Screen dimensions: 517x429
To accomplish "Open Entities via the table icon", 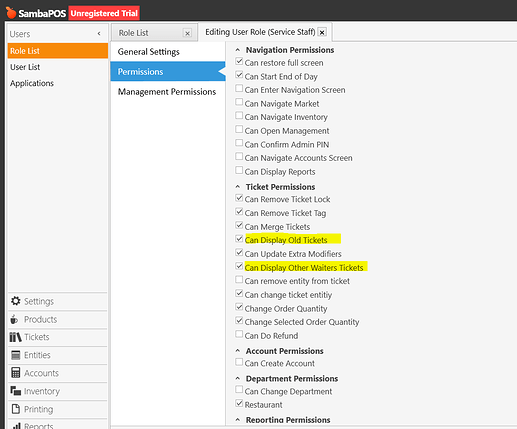I will (16, 355).
